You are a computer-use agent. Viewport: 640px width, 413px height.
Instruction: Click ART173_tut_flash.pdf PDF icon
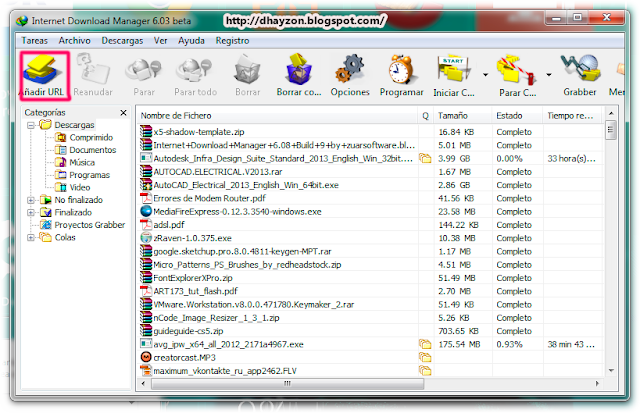click(146, 291)
